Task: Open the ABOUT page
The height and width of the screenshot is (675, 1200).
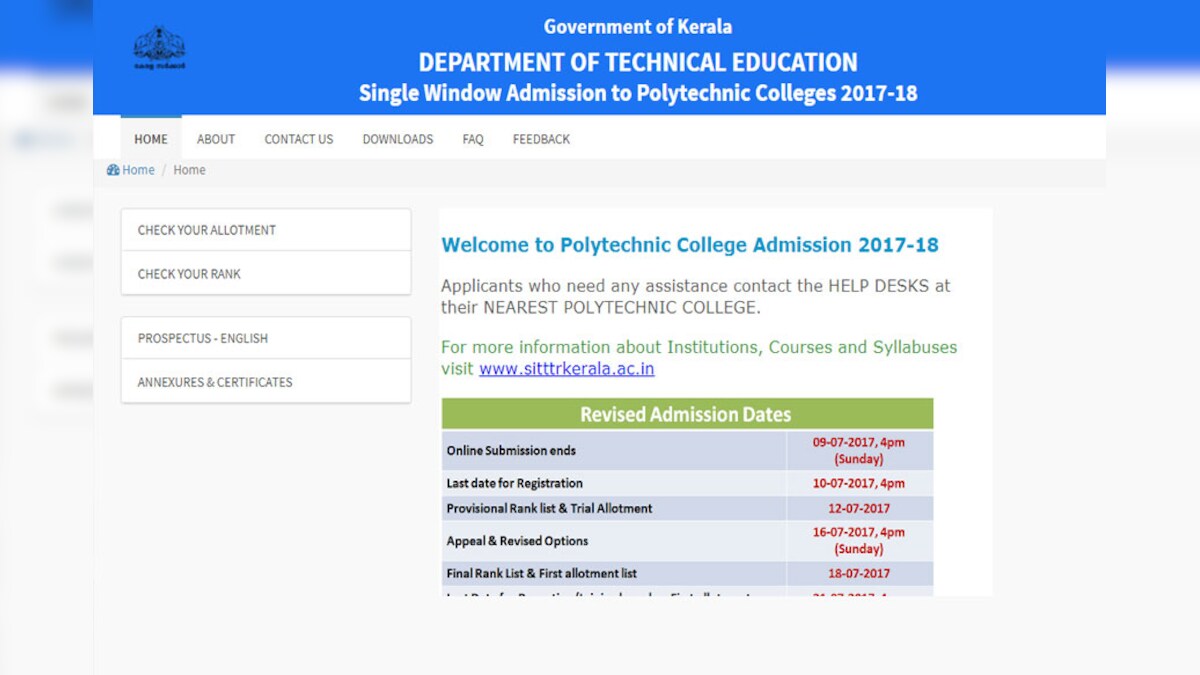Action: pos(215,139)
